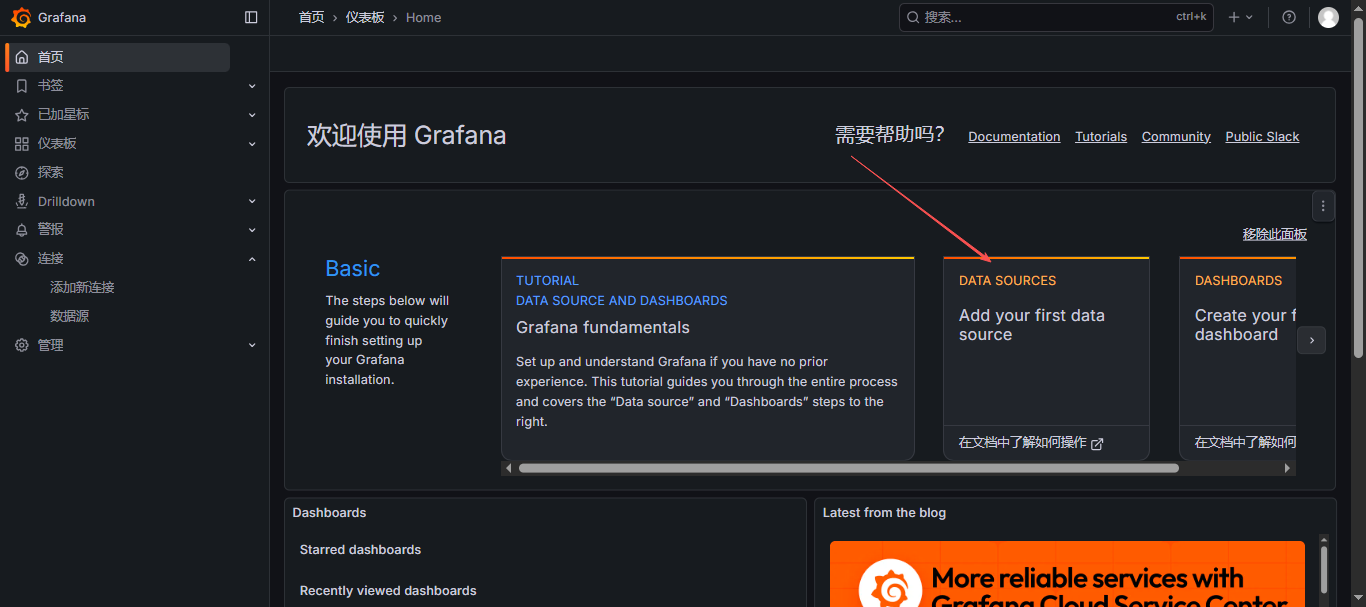Toggle the sidebar dock icon
Screen dimensions: 1366x607
251,17
